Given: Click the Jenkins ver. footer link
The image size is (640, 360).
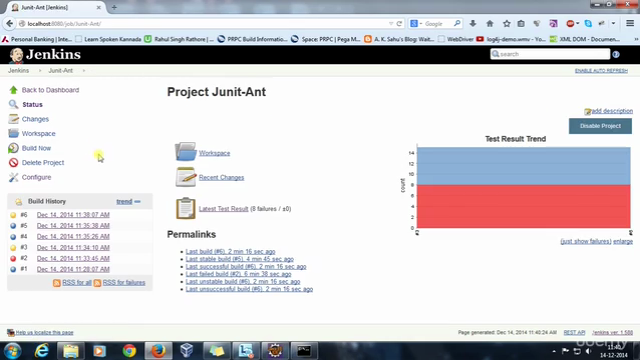Looking at the screenshot, I should [x=612, y=332].
